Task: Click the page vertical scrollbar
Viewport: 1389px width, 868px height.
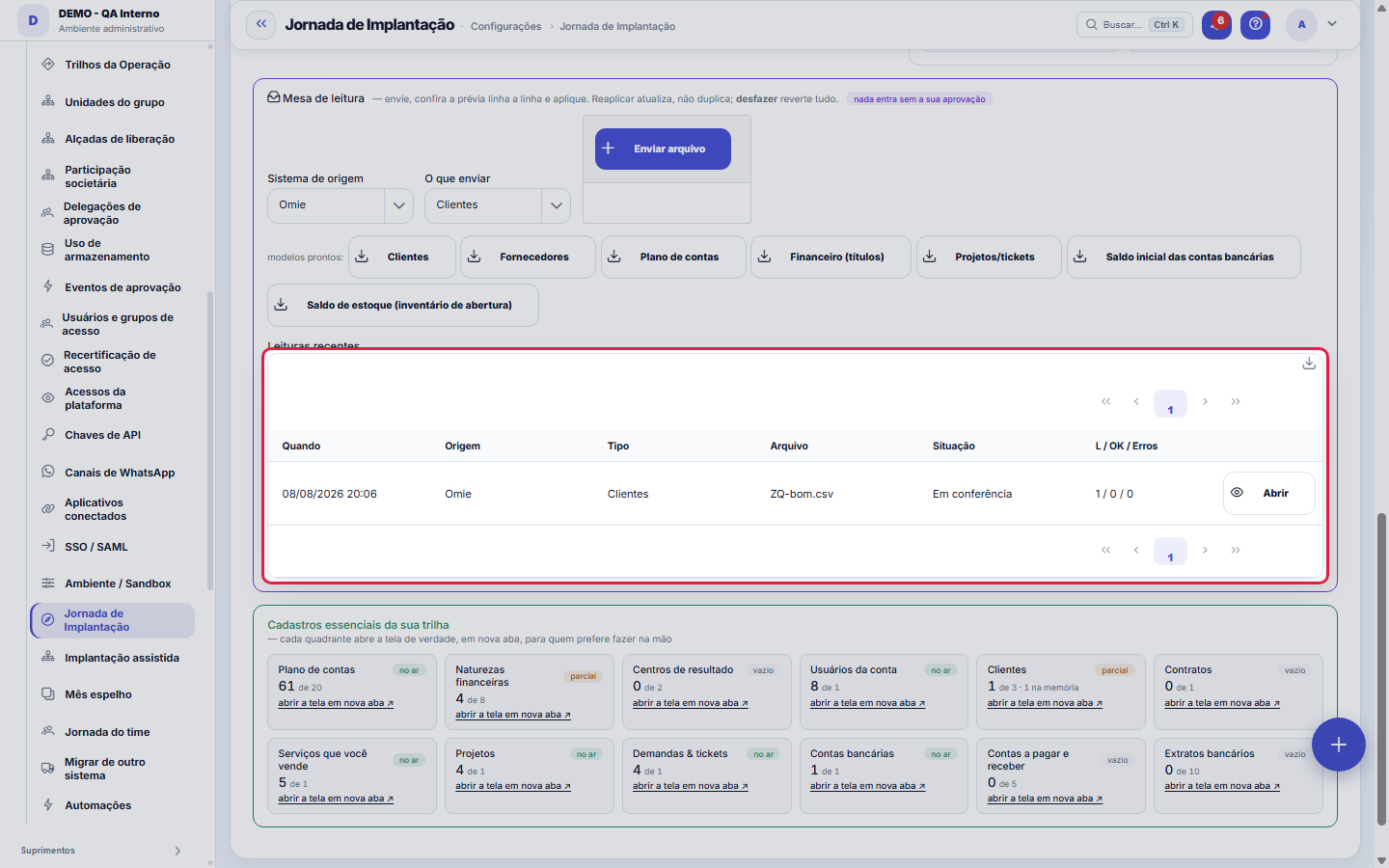Action: [x=1381, y=669]
